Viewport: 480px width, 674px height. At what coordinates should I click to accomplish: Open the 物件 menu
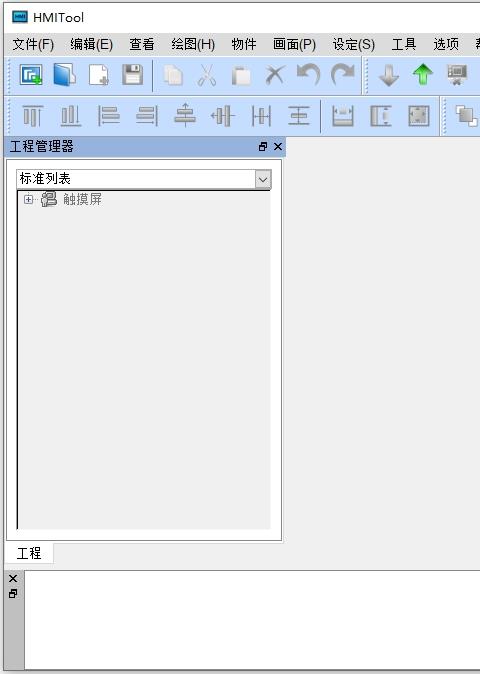pyautogui.click(x=244, y=44)
